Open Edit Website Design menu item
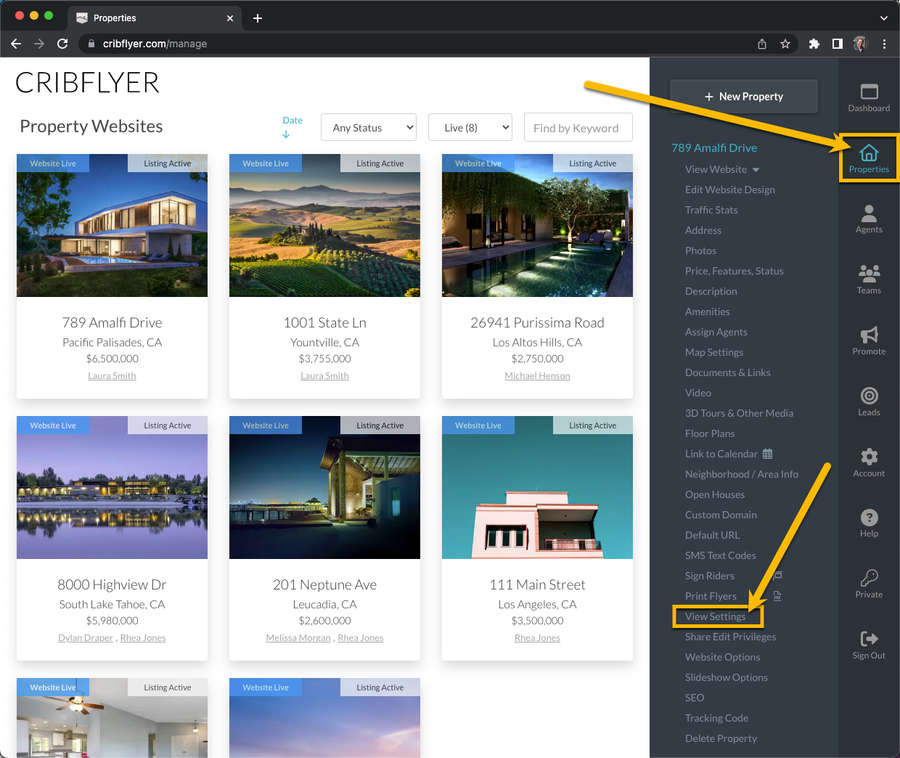 (730, 190)
